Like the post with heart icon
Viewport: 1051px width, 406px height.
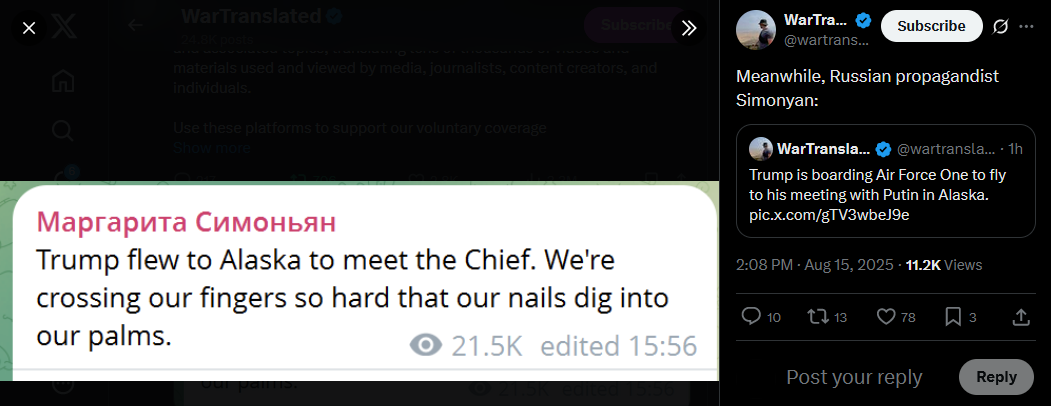886,316
